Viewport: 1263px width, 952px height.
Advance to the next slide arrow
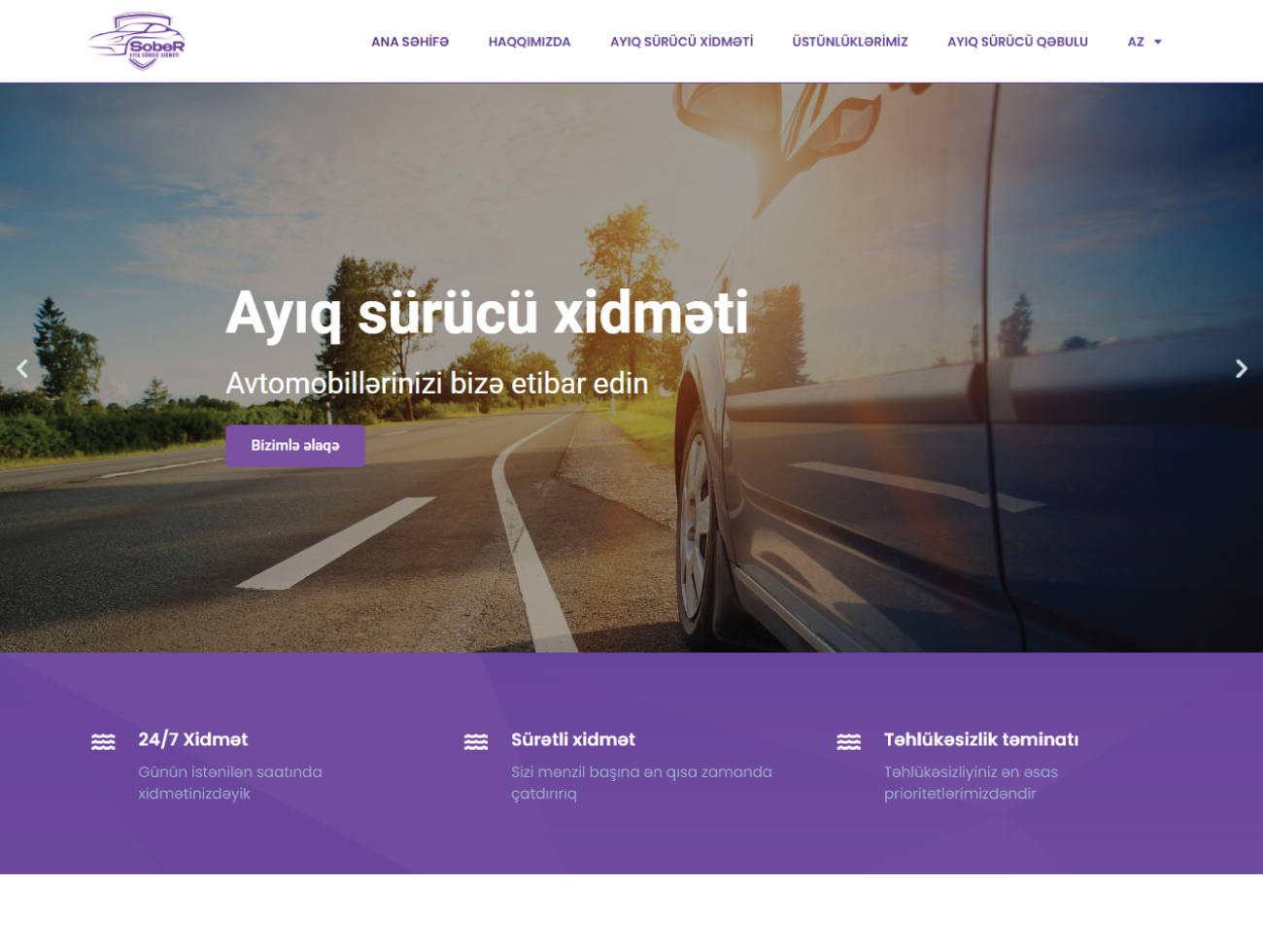point(1241,368)
